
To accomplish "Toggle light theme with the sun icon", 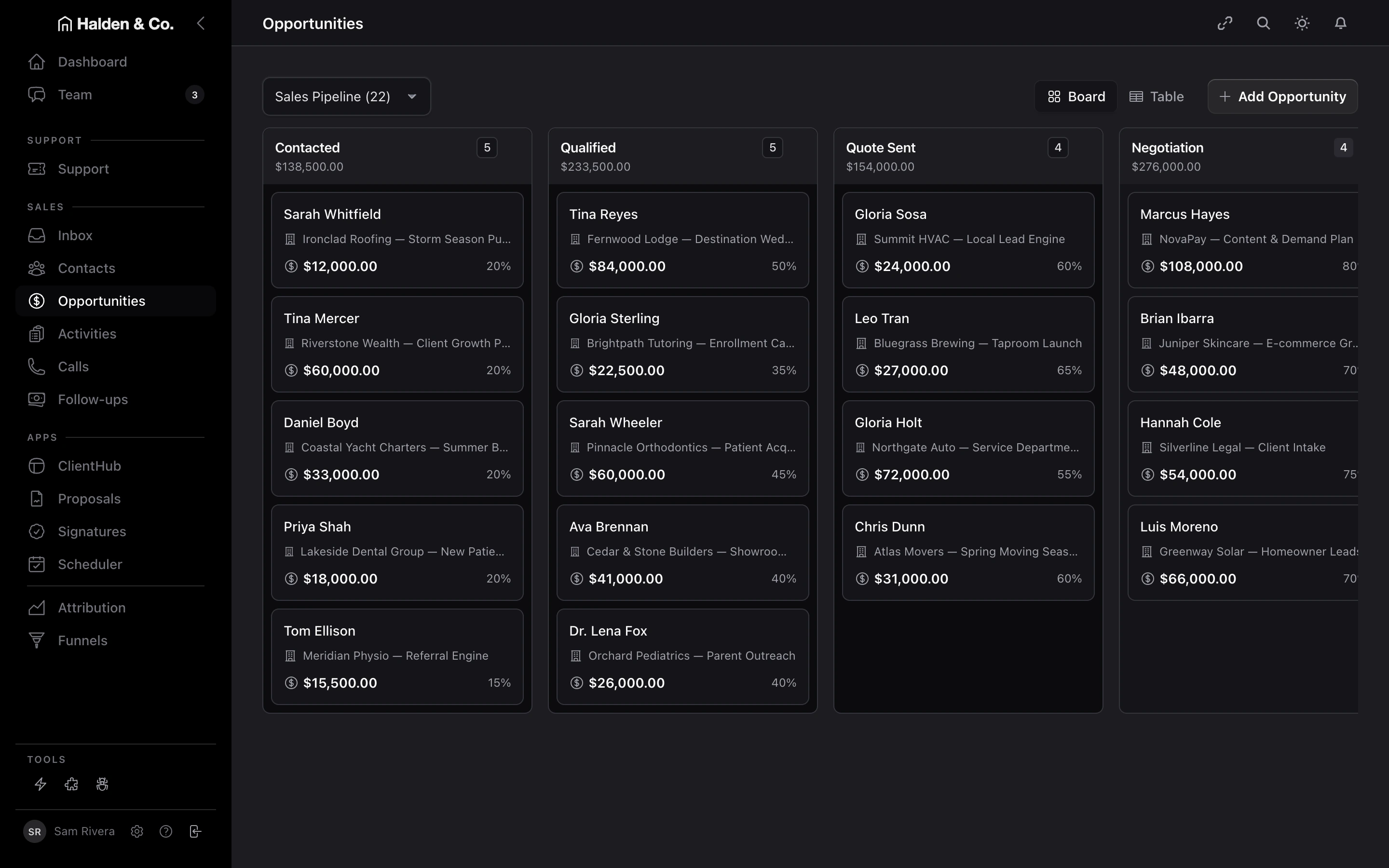I will click(x=1302, y=24).
